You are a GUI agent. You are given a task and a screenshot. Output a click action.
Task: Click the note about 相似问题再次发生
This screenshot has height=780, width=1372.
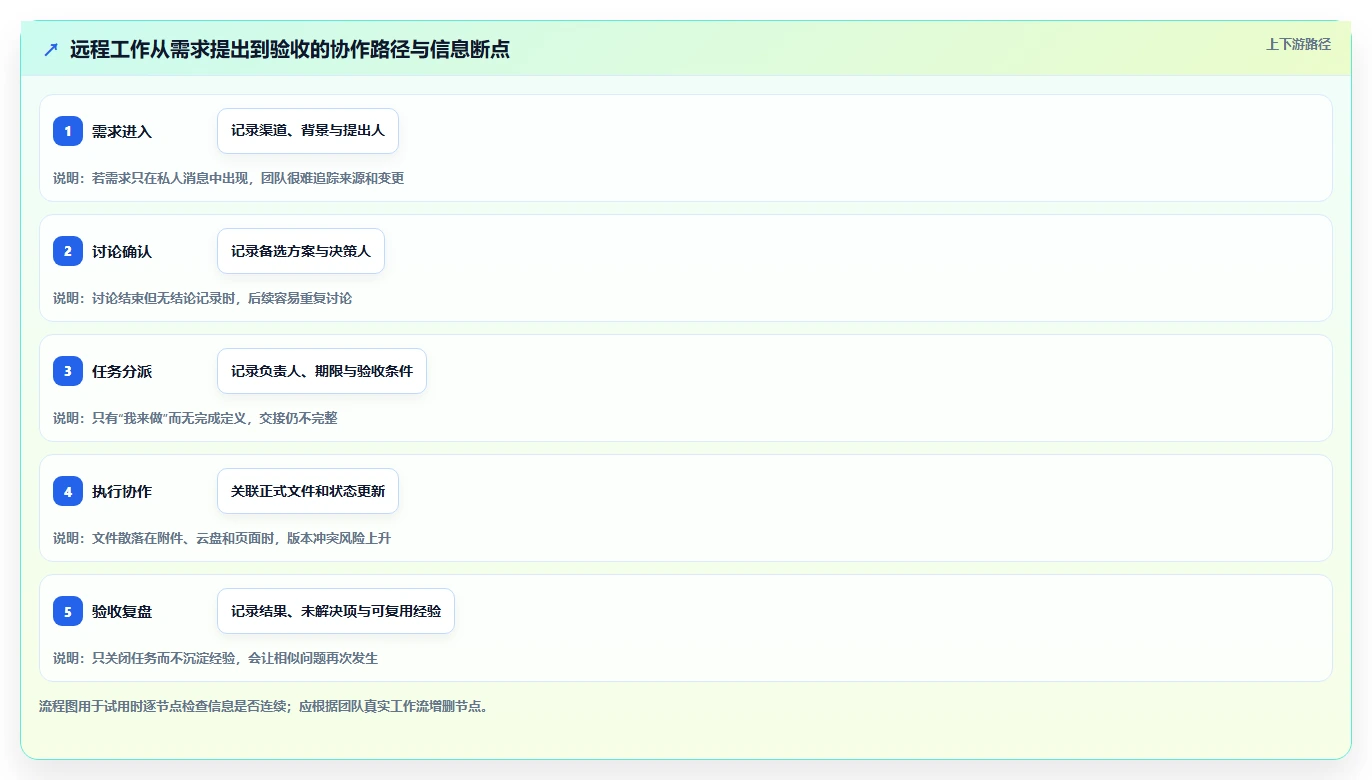pos(215,658)
